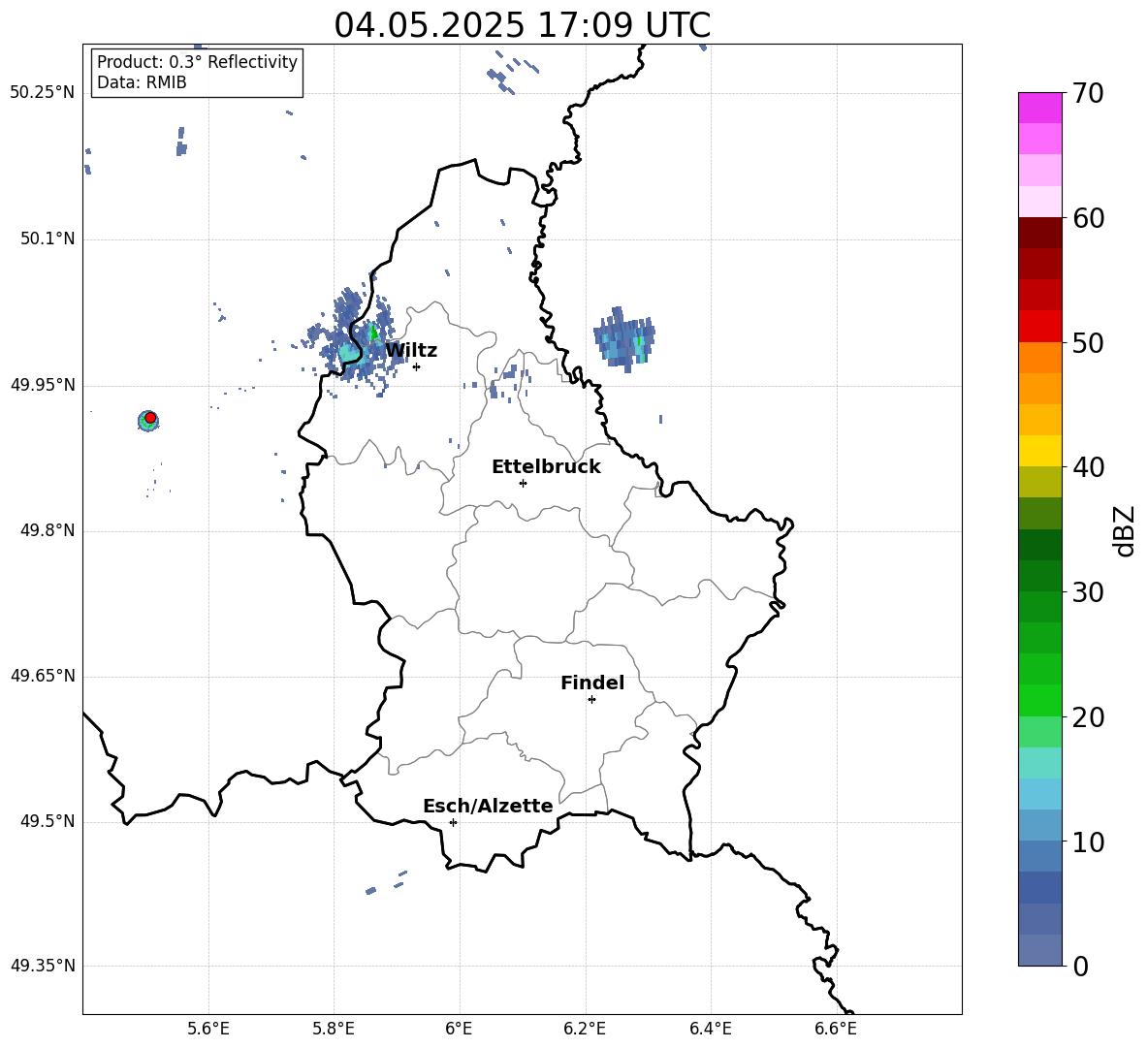The width and height of the screenshot is (1148, 1048).
Task: Click the 50.25°N latitude label
Action: (43, 93)
